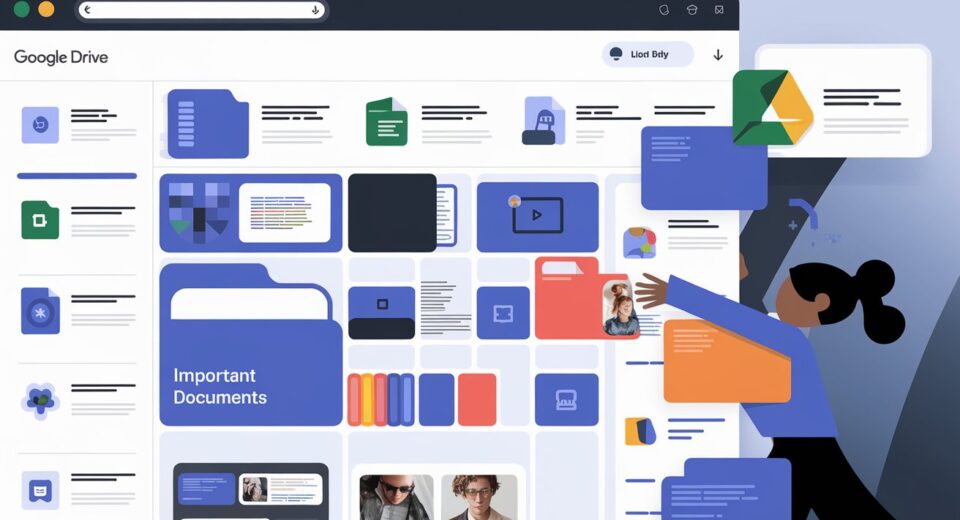Open the Google Drive triangle logo card

(844, 101)
